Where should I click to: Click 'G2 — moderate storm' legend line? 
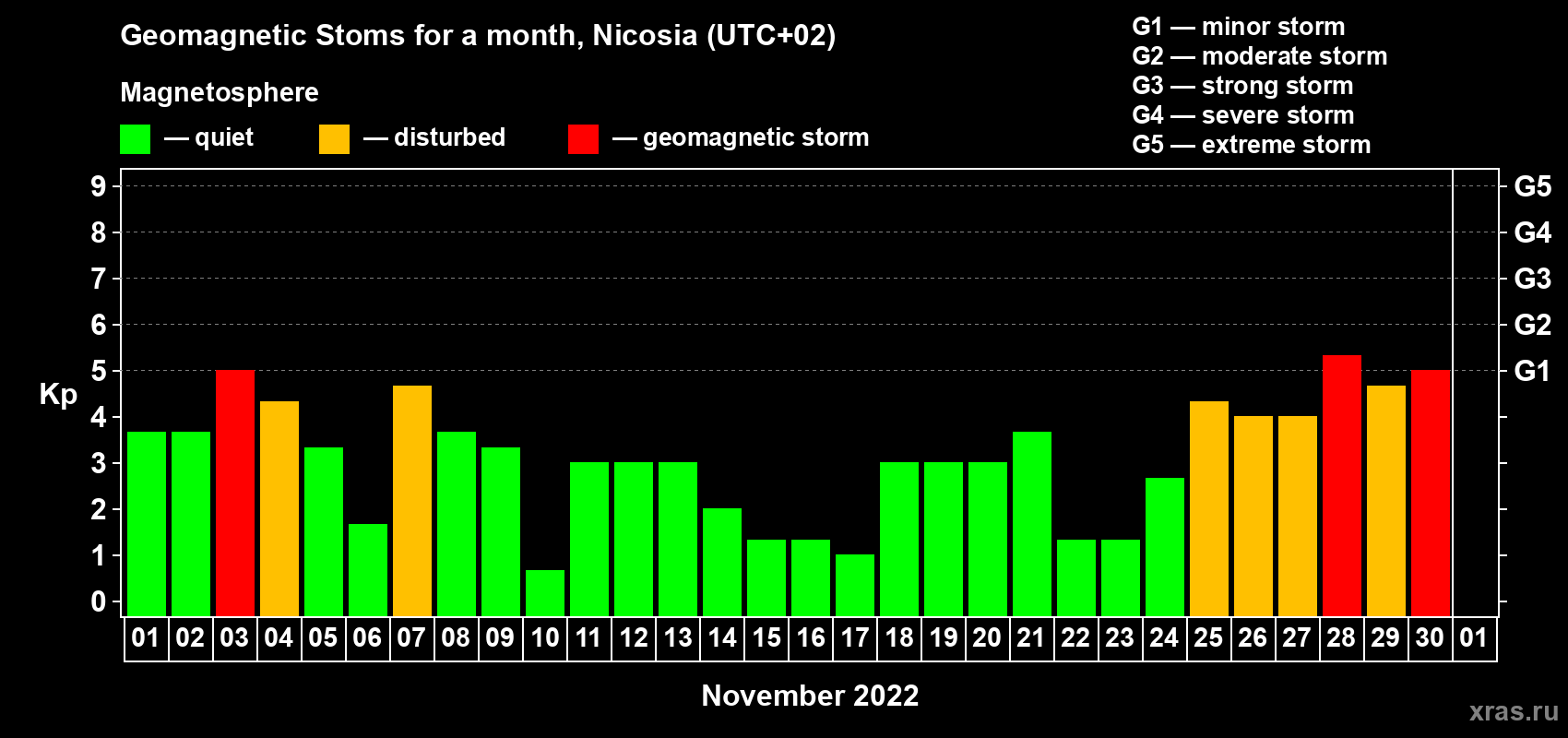click(1260, 56)
